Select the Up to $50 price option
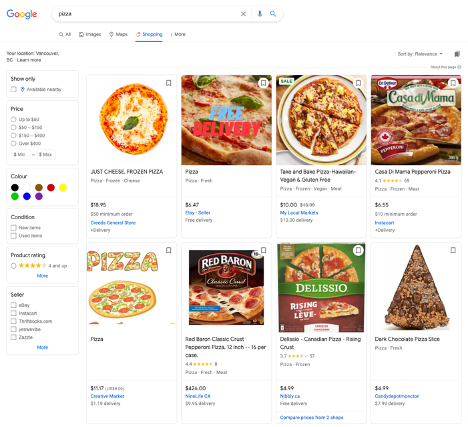The image size is (468, 427). [13, 119]
